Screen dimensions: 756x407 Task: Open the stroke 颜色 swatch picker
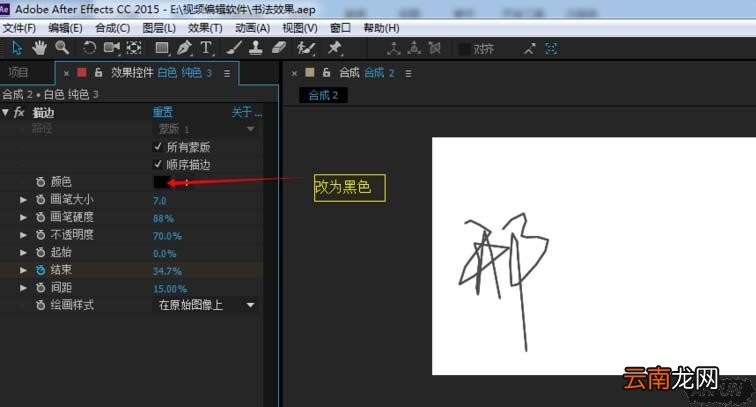point(161,182)
